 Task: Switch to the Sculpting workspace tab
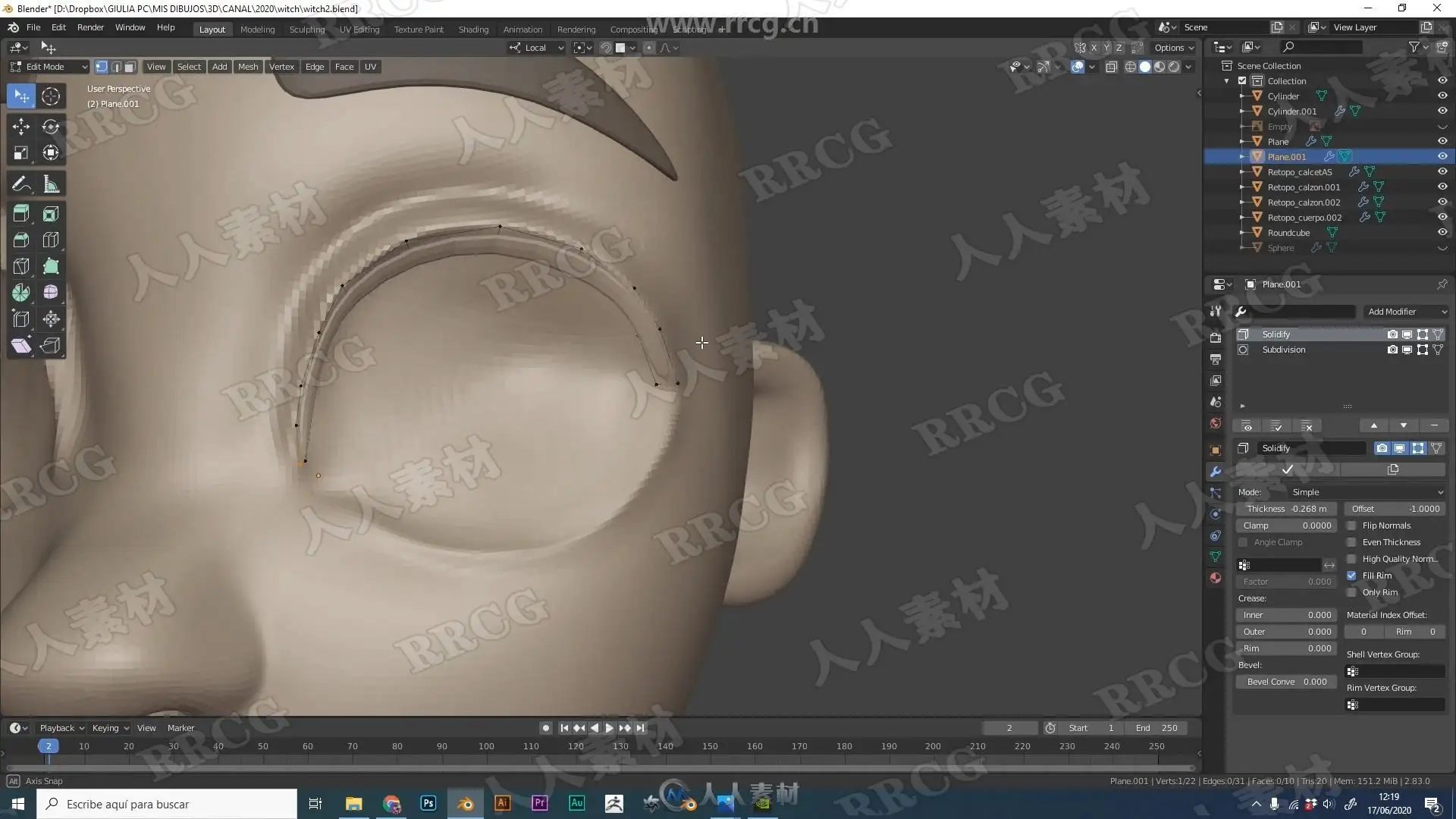[x=306, y=30]
